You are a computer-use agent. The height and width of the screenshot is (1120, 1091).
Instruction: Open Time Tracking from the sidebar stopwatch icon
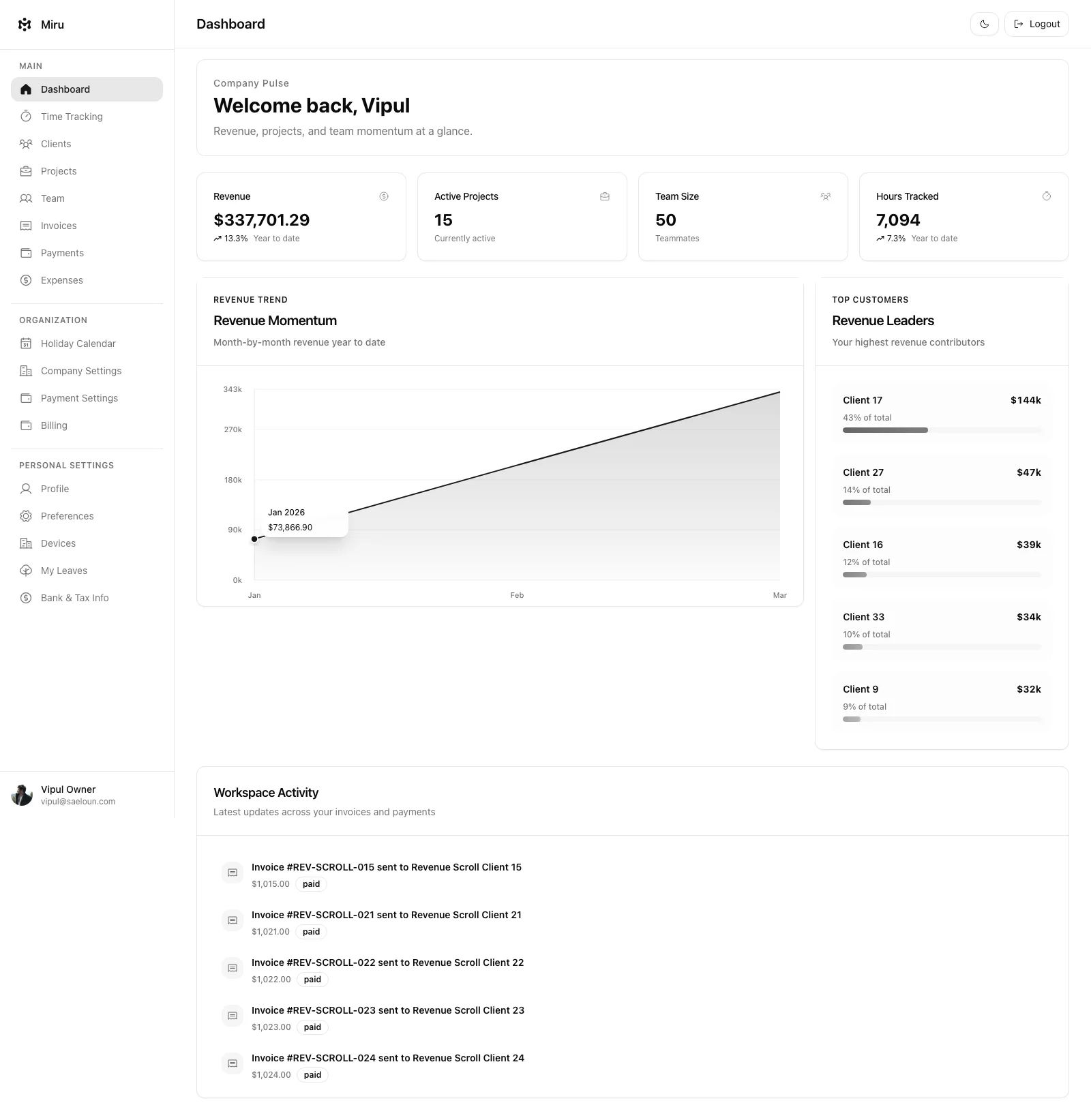26,116
